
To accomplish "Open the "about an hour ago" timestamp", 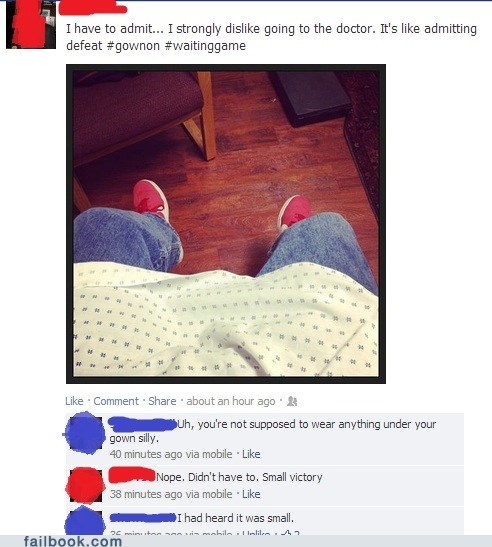I will [x=231, y=402].
